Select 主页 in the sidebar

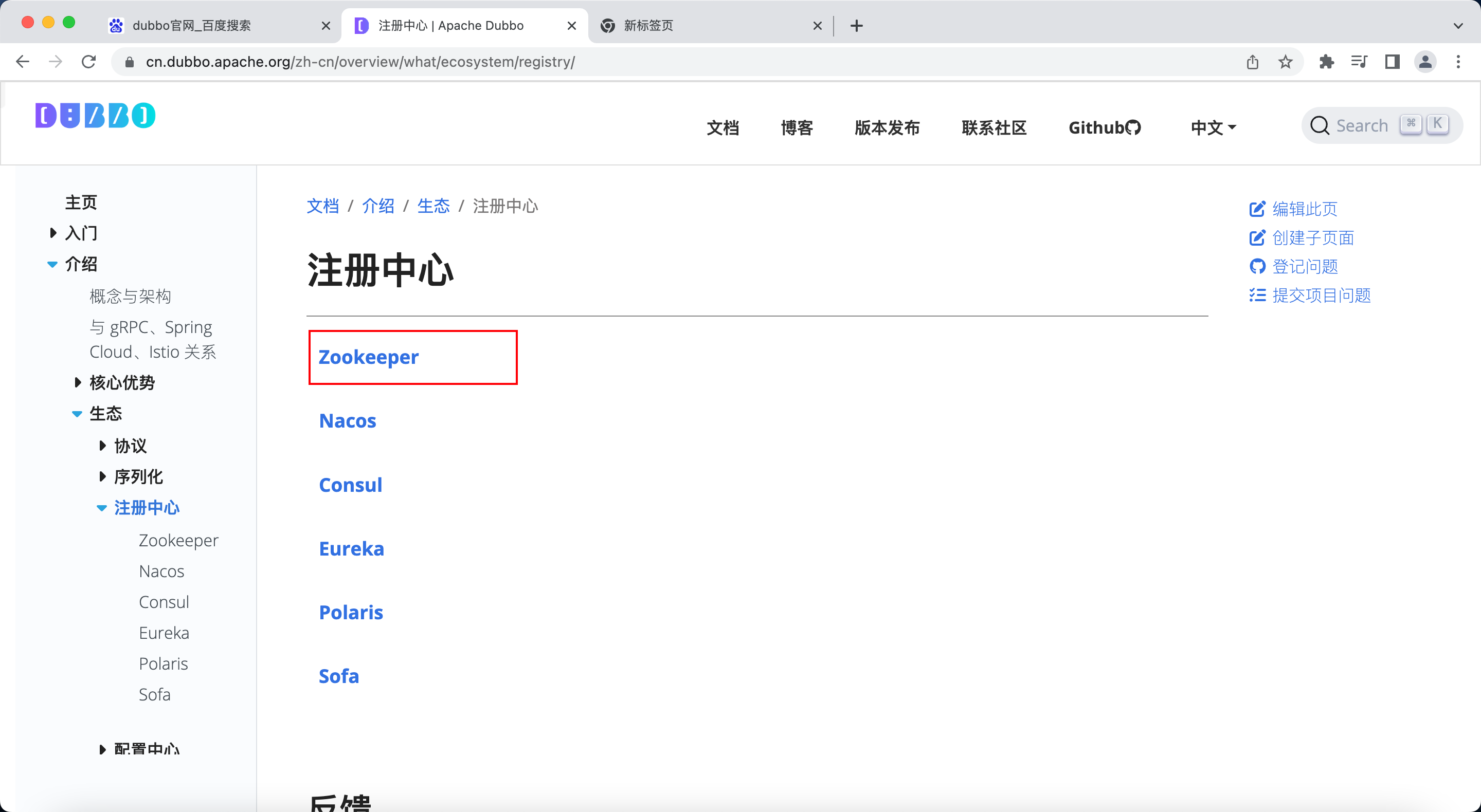(x=81, y=202)
